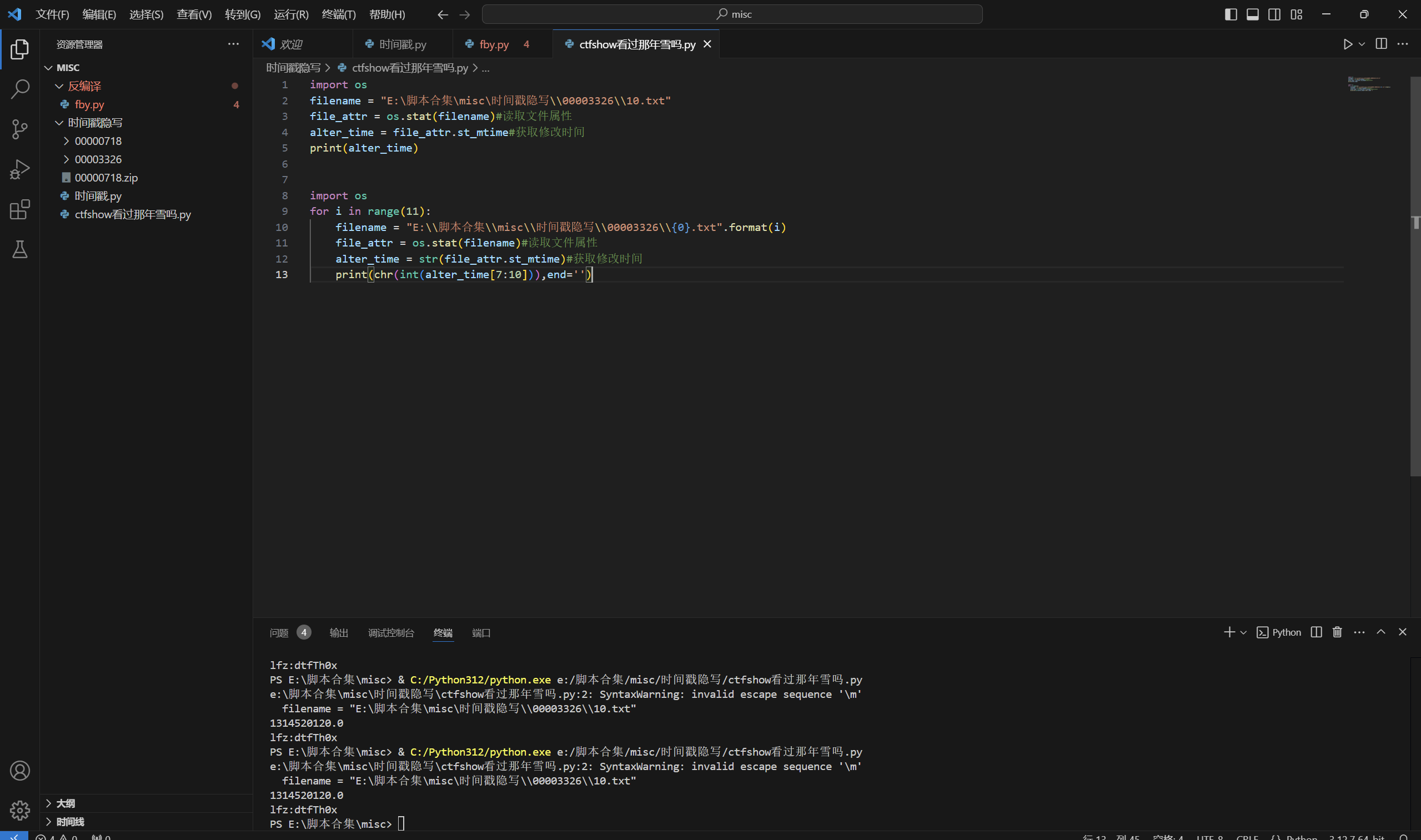
Task: Open the 运行(R) menu
Action: pyautogui.click(x=291, y=15)
